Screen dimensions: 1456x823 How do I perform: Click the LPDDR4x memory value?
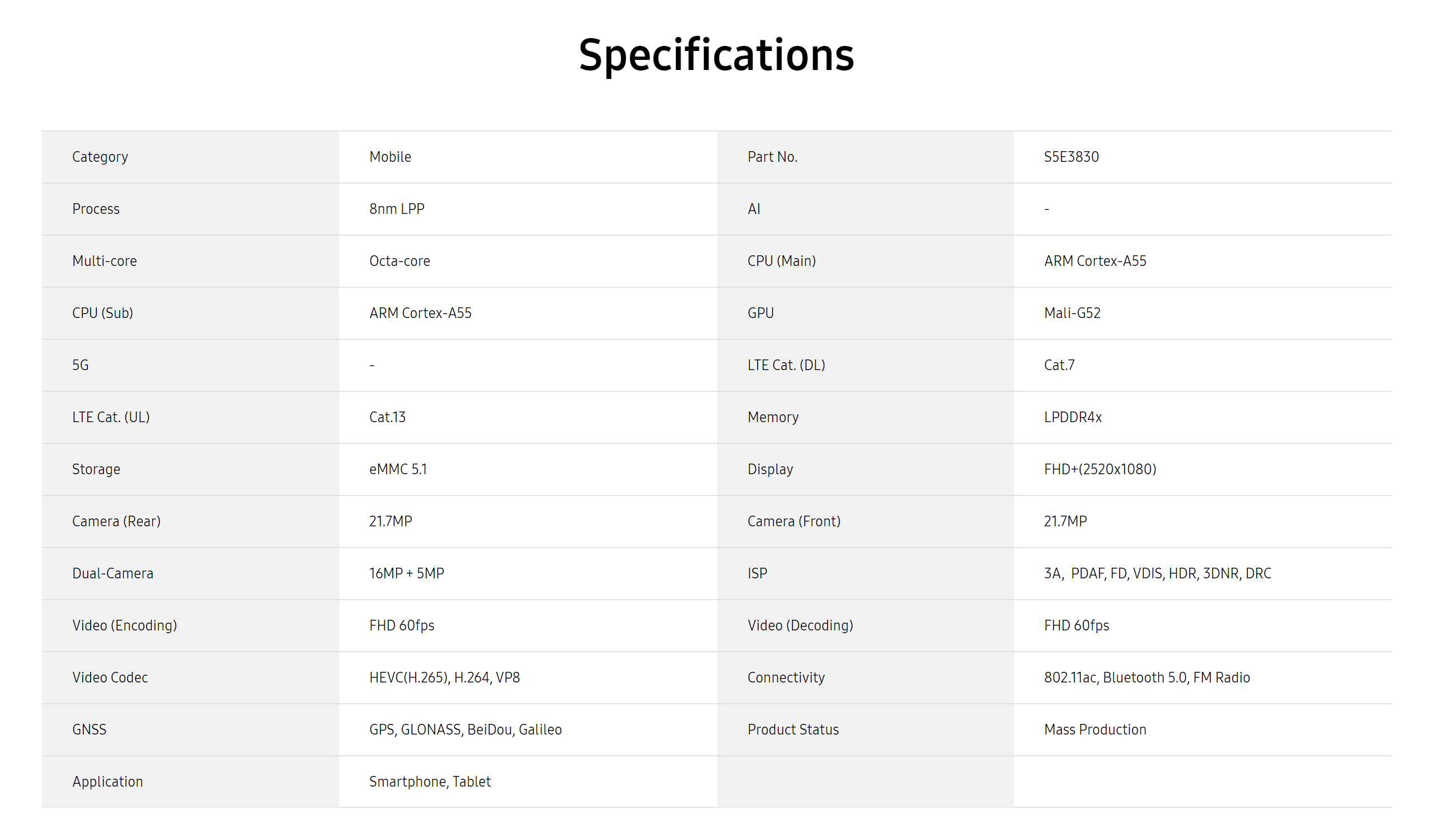click(x=1073, y=417)
